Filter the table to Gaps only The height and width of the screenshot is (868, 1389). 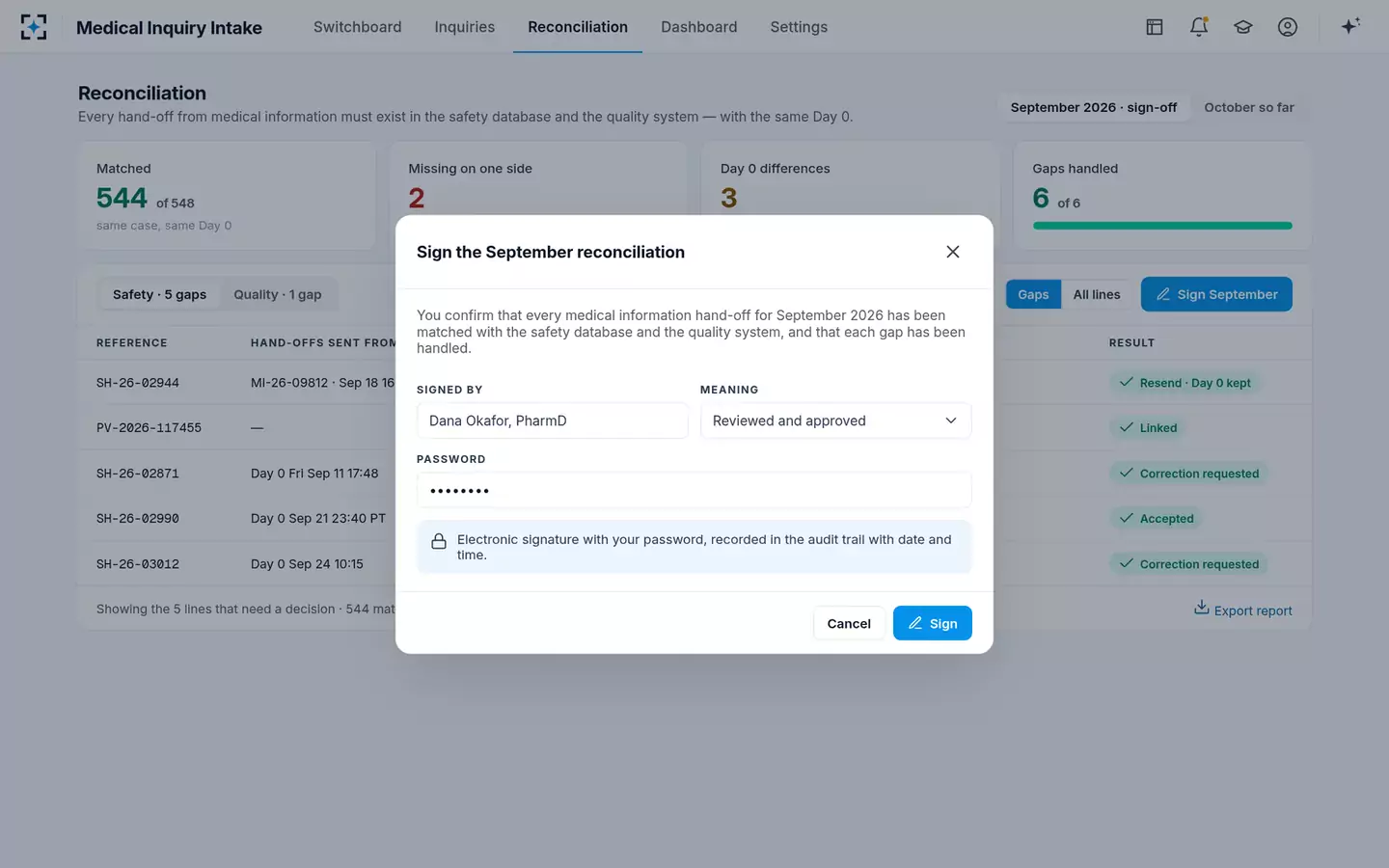pos(1033,294)
